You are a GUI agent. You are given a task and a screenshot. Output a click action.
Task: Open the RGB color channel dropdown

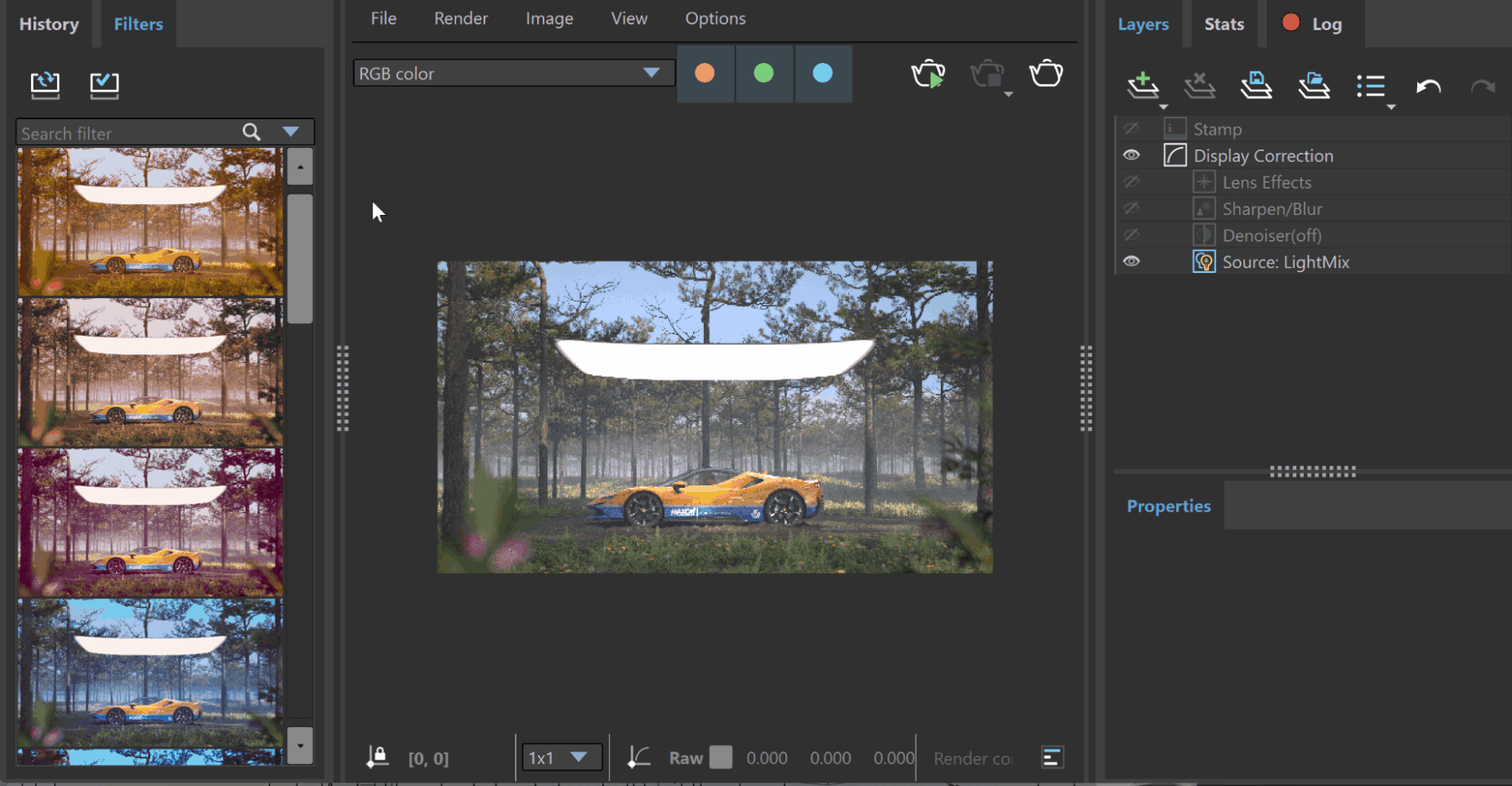click(513, 73)
